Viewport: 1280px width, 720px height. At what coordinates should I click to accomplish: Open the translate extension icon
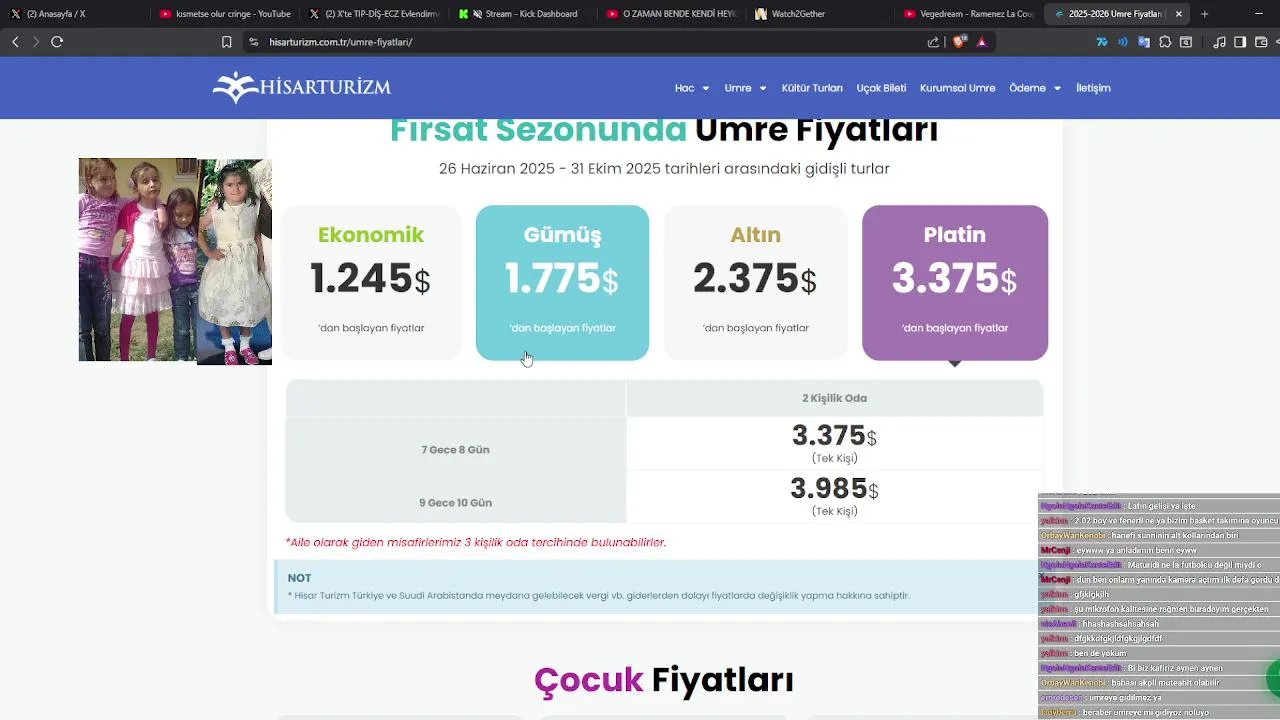1144,42
